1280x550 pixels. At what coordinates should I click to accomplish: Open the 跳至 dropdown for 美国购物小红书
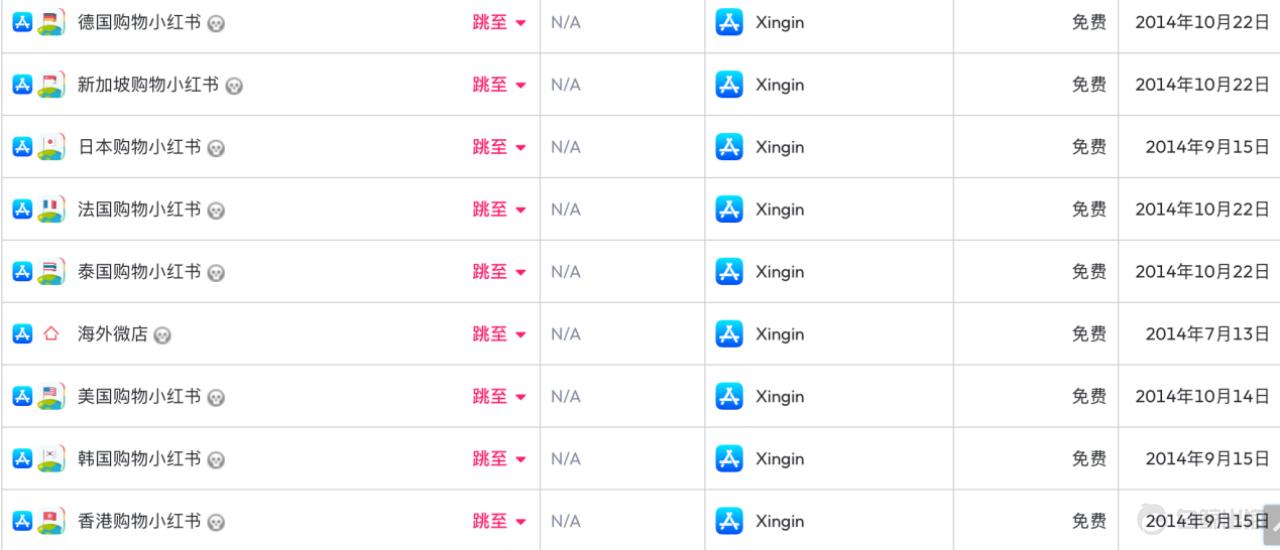[x=499, y=397]
